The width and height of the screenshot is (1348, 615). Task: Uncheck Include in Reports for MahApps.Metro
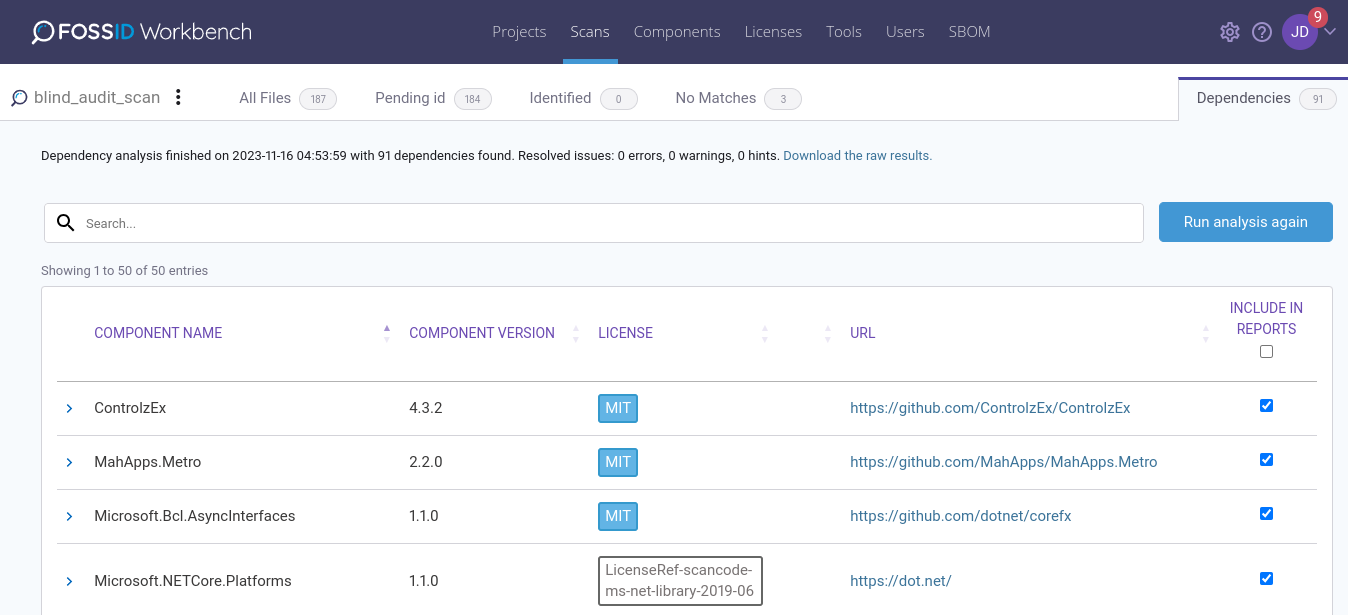point(1266,460)
